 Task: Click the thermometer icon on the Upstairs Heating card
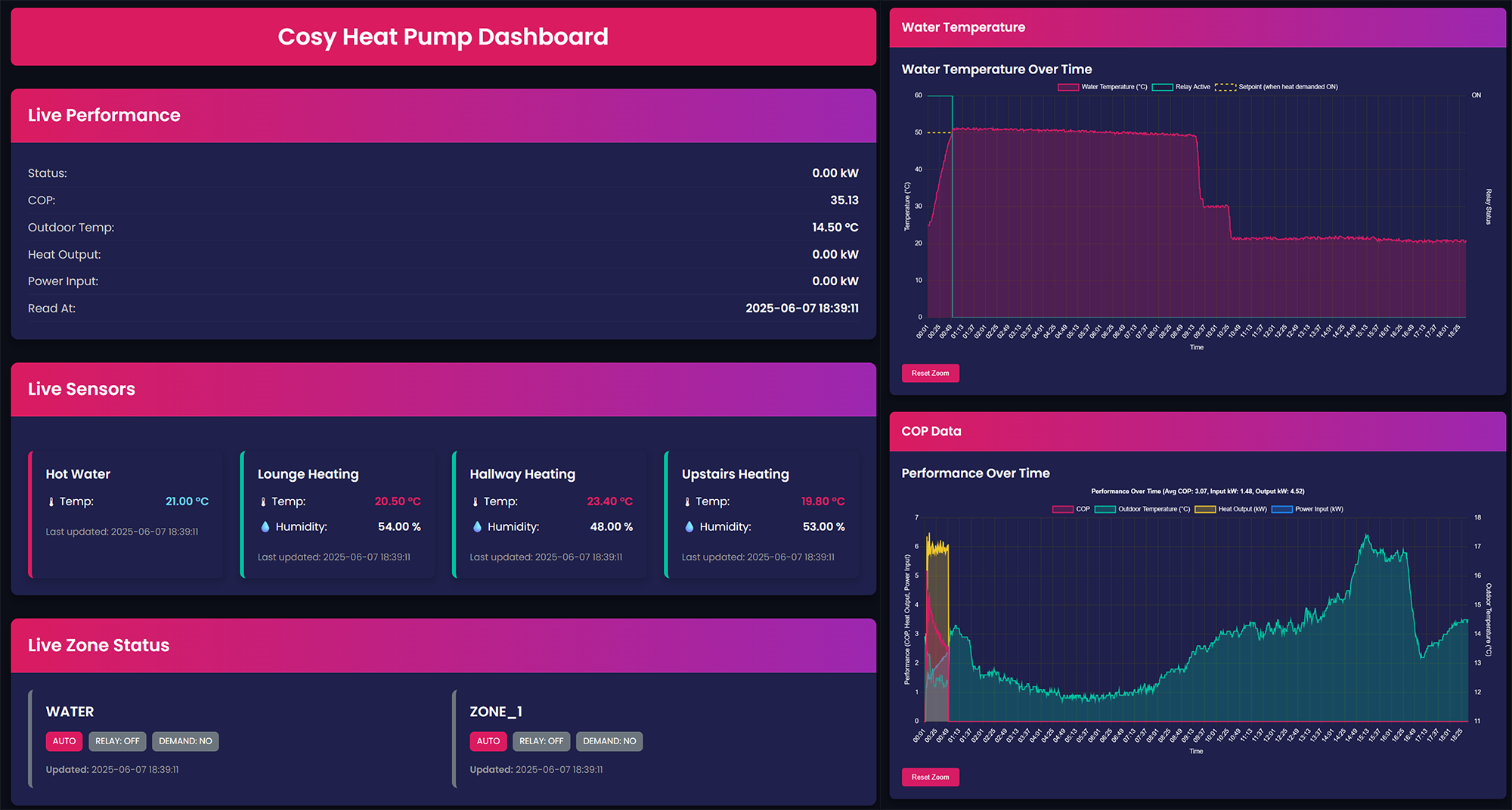point(686,501)
